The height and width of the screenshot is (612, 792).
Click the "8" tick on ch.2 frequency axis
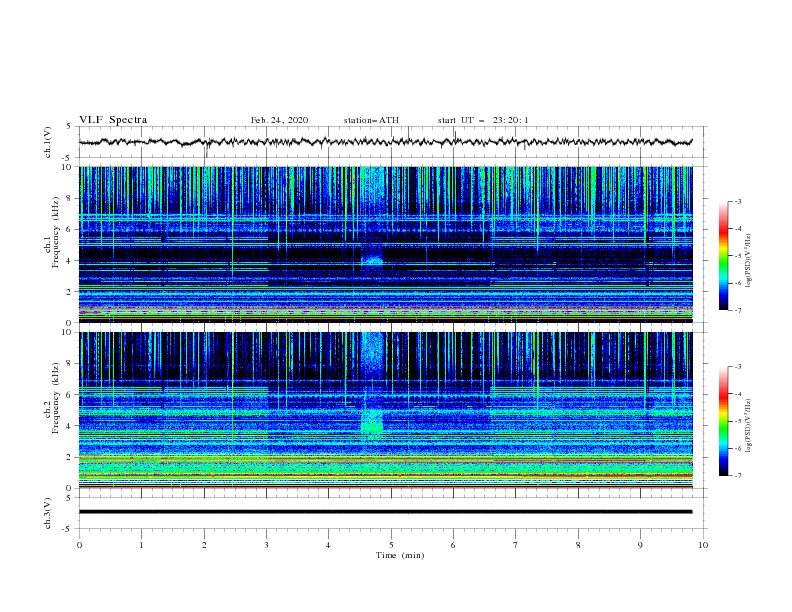(69, 364)
